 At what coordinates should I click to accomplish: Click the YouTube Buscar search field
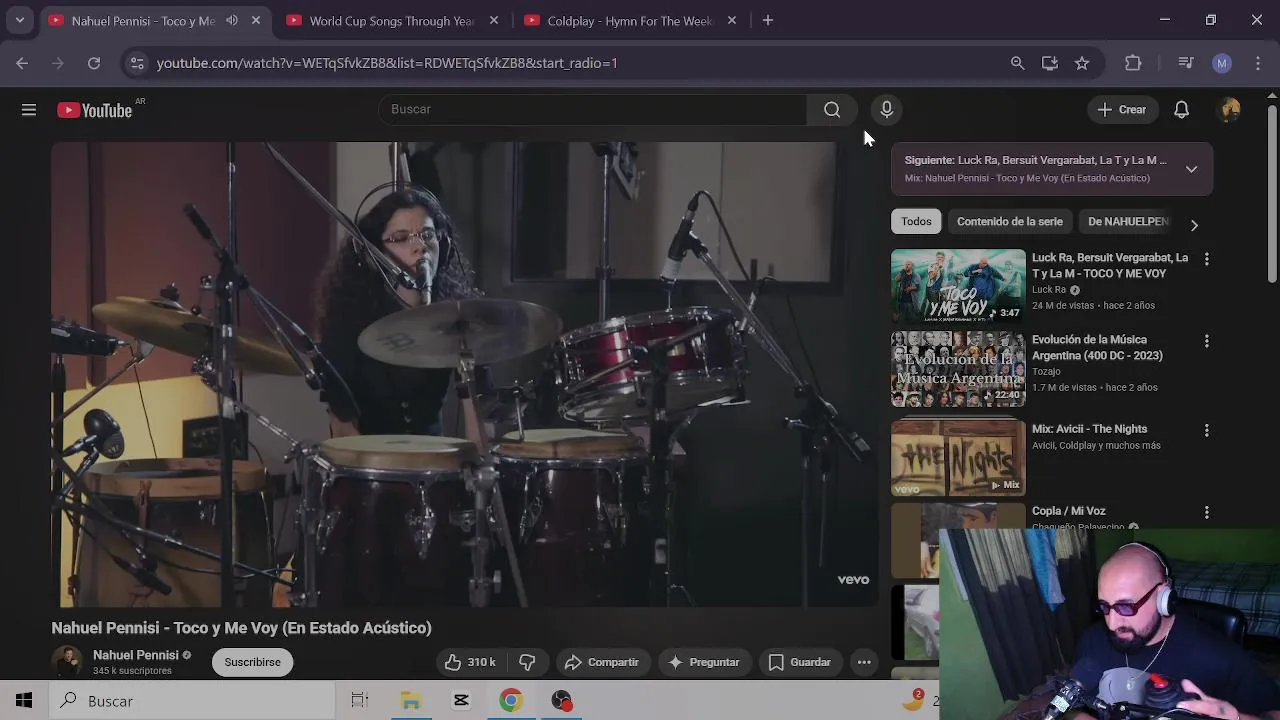[x=592, y=110]
